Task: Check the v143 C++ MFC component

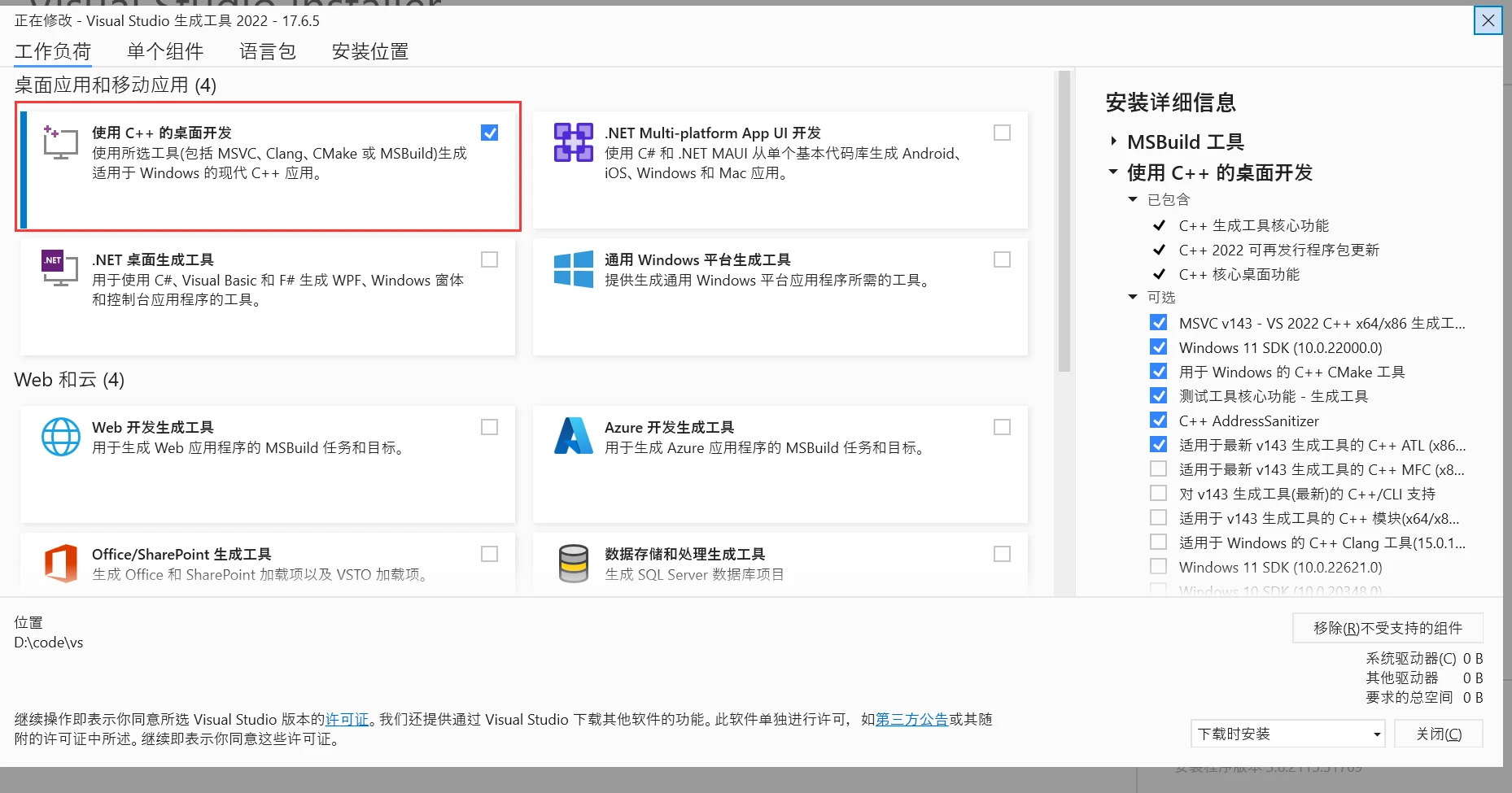Action: tap(1158, 469)
